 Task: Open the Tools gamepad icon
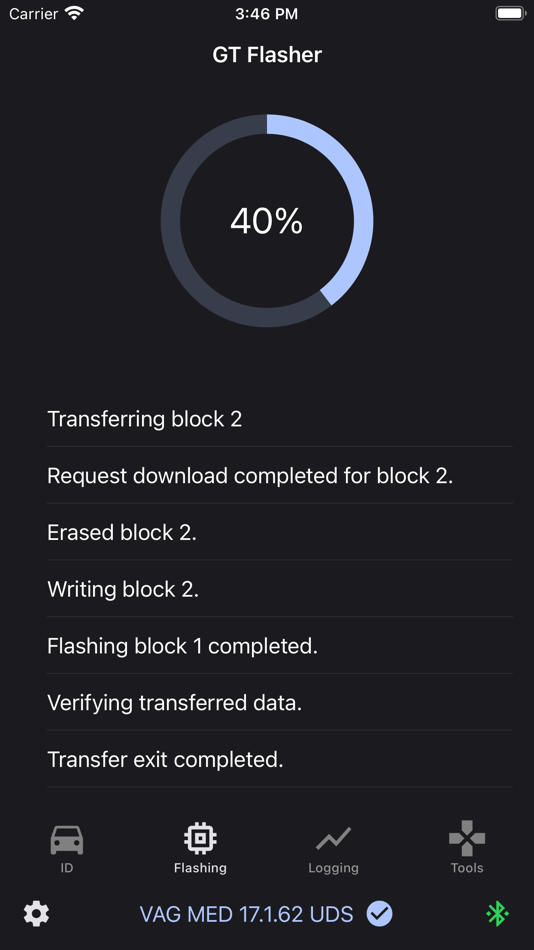tap(467, 839)
